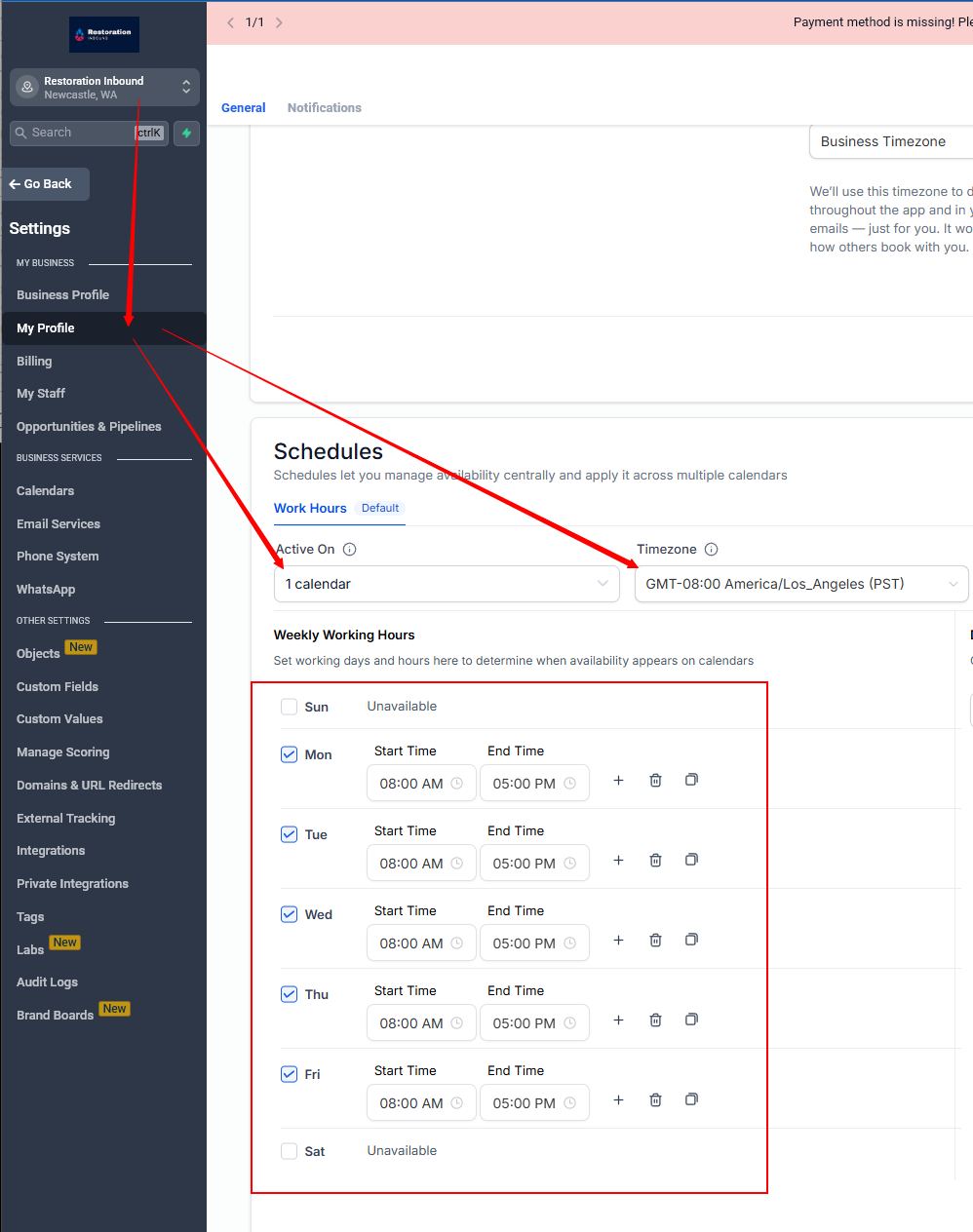973x1232 pixels.
Task: Click the green lightning bolt quick actions icon
Action: pos(186,133)
